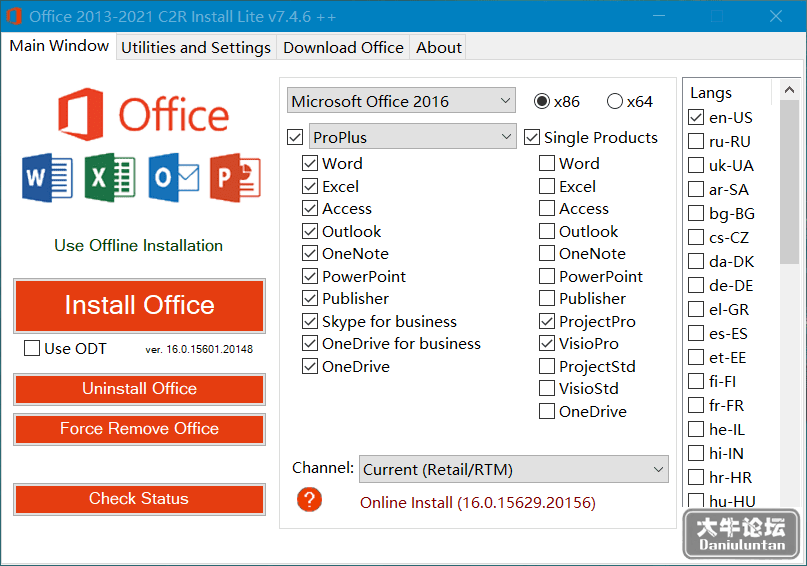Click the title bar Office app icon
Screen dimensions: 807x566
click(14, 16)
